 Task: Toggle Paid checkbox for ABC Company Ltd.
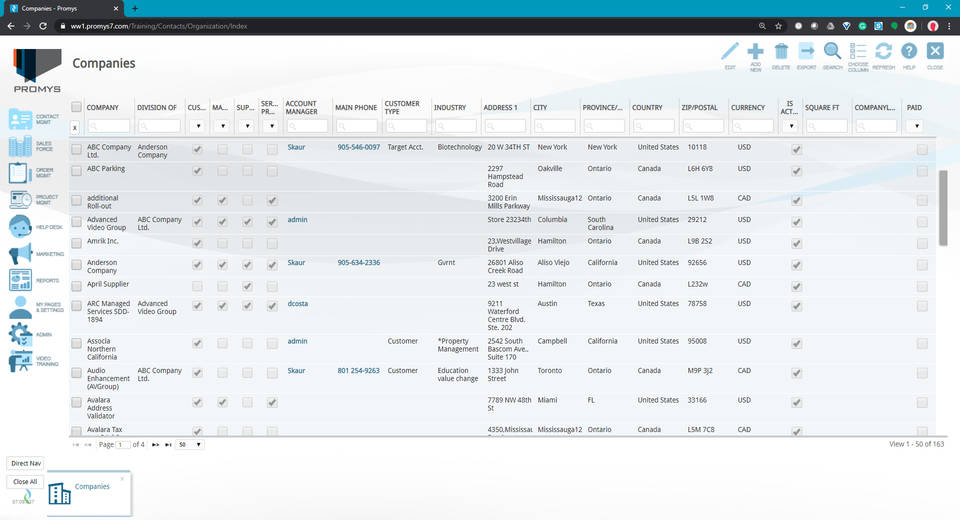click(x=922, y=149)
